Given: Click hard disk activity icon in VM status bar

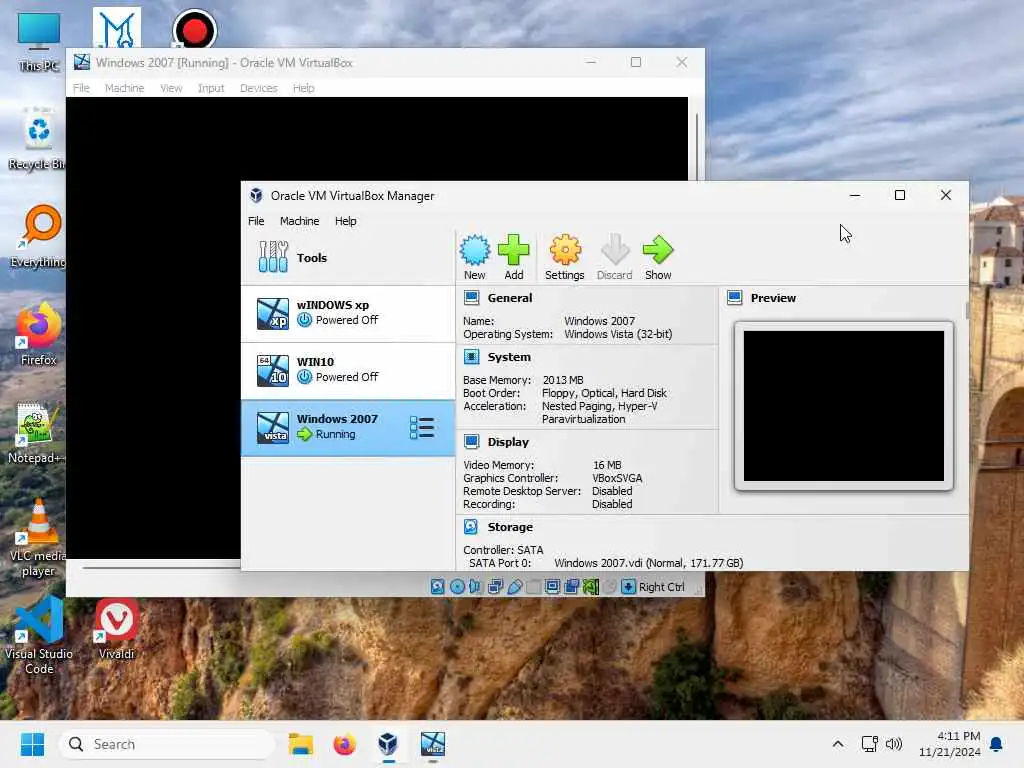Looking at the screenshot, I should pyautogui.click(x=438, y=586).
